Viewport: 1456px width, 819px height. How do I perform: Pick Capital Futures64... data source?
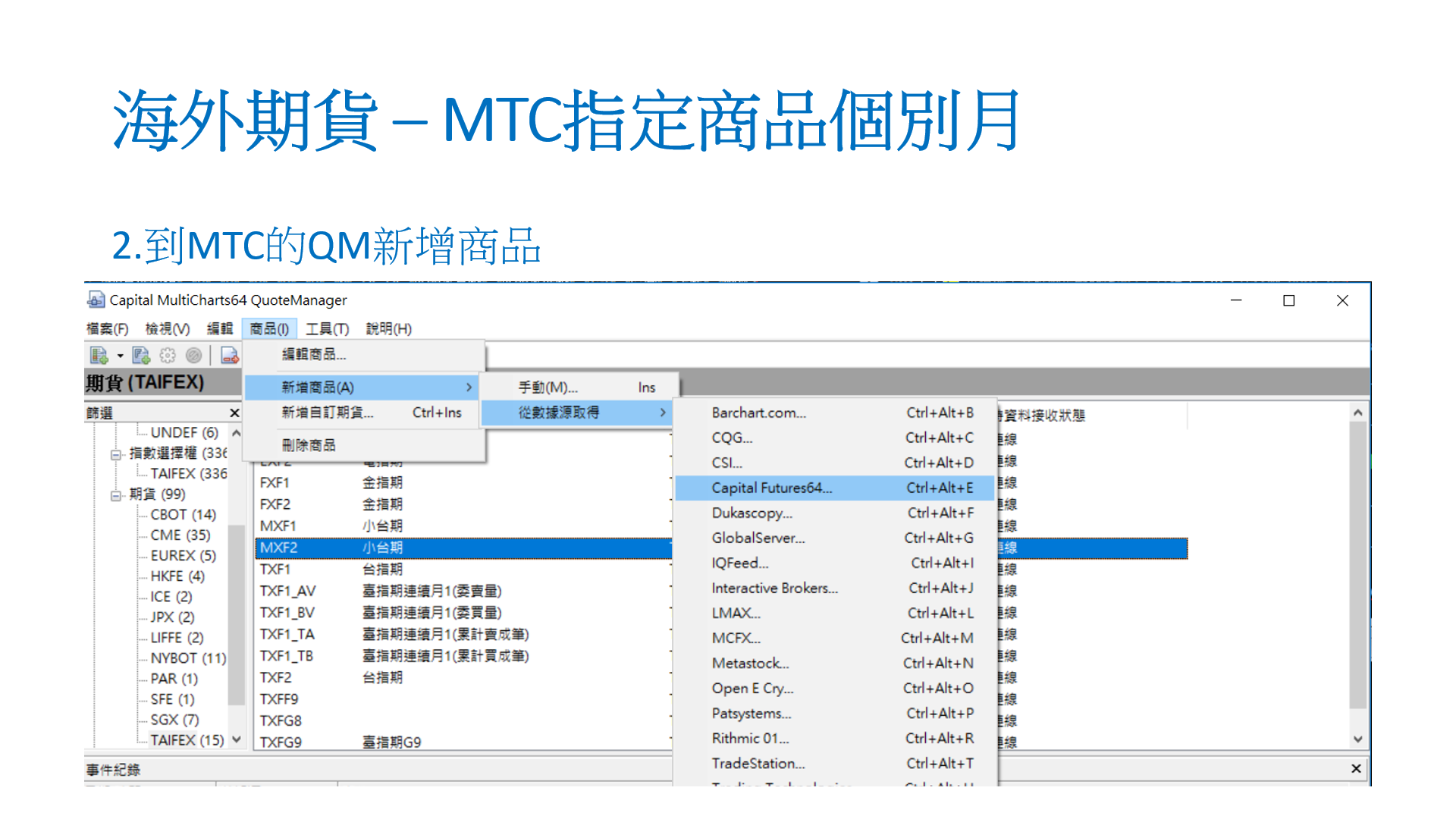click(x=835, y=488)
